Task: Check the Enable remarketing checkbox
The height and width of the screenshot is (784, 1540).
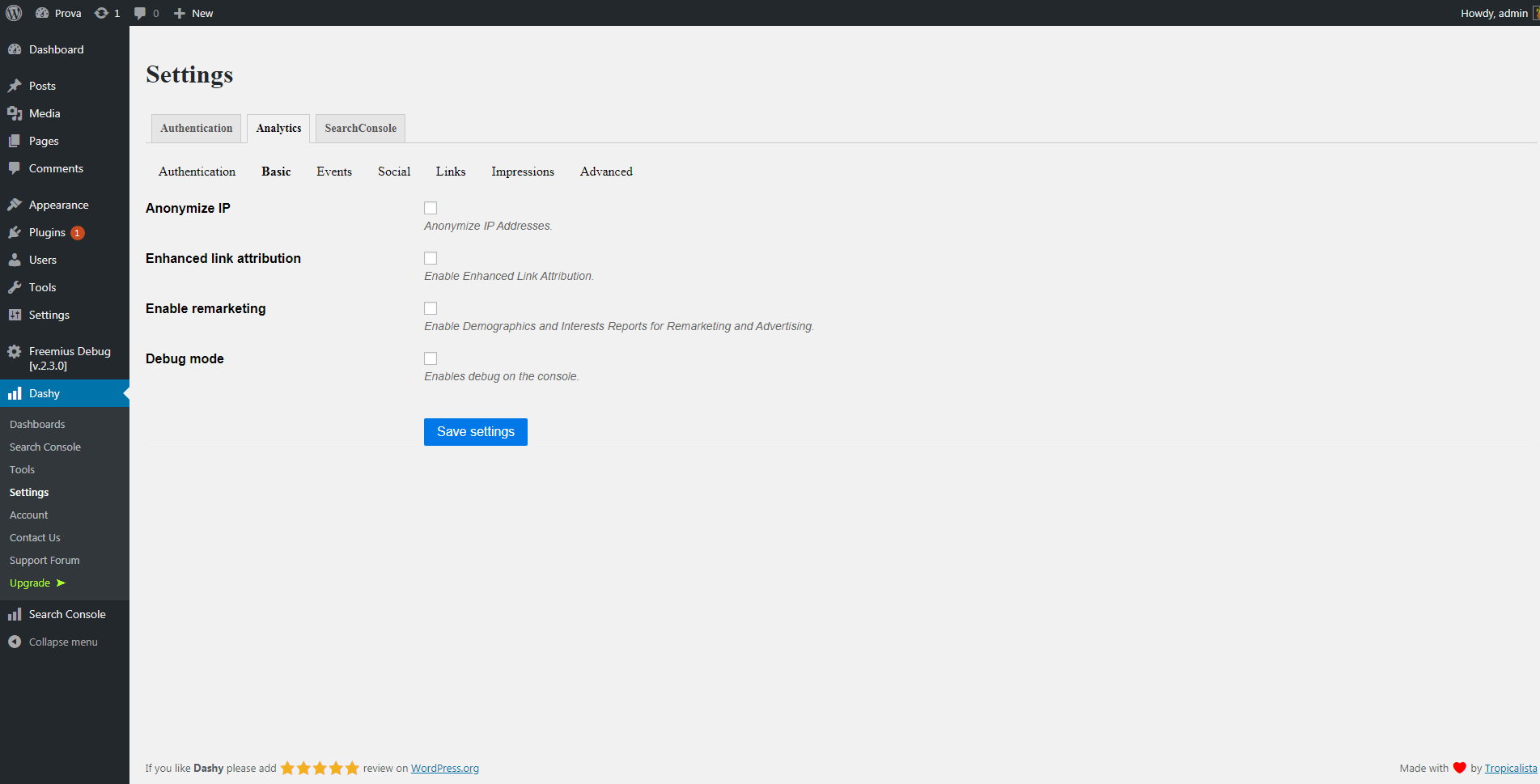Action: [431, 308]
